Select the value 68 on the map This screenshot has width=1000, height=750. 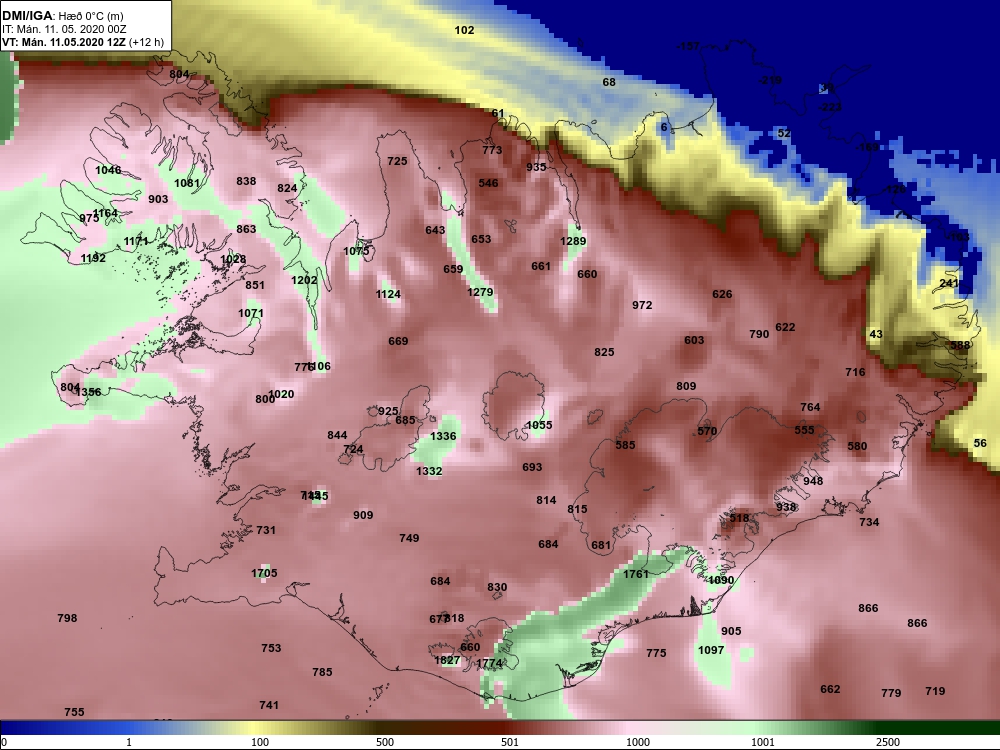click(609, 82)
